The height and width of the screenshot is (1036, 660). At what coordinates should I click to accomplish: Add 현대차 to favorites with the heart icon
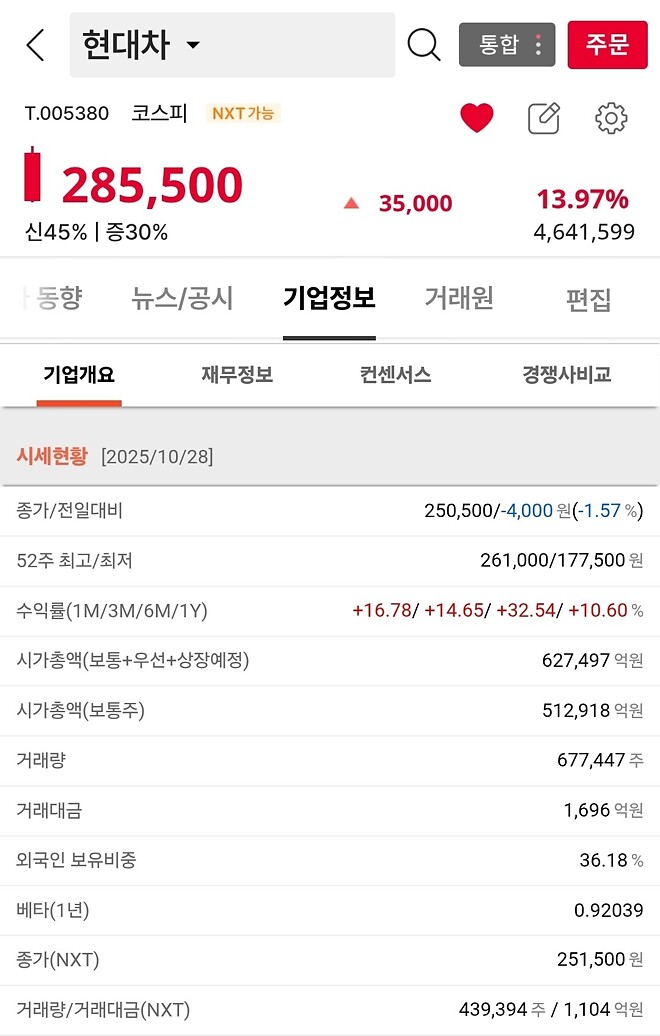477,117
